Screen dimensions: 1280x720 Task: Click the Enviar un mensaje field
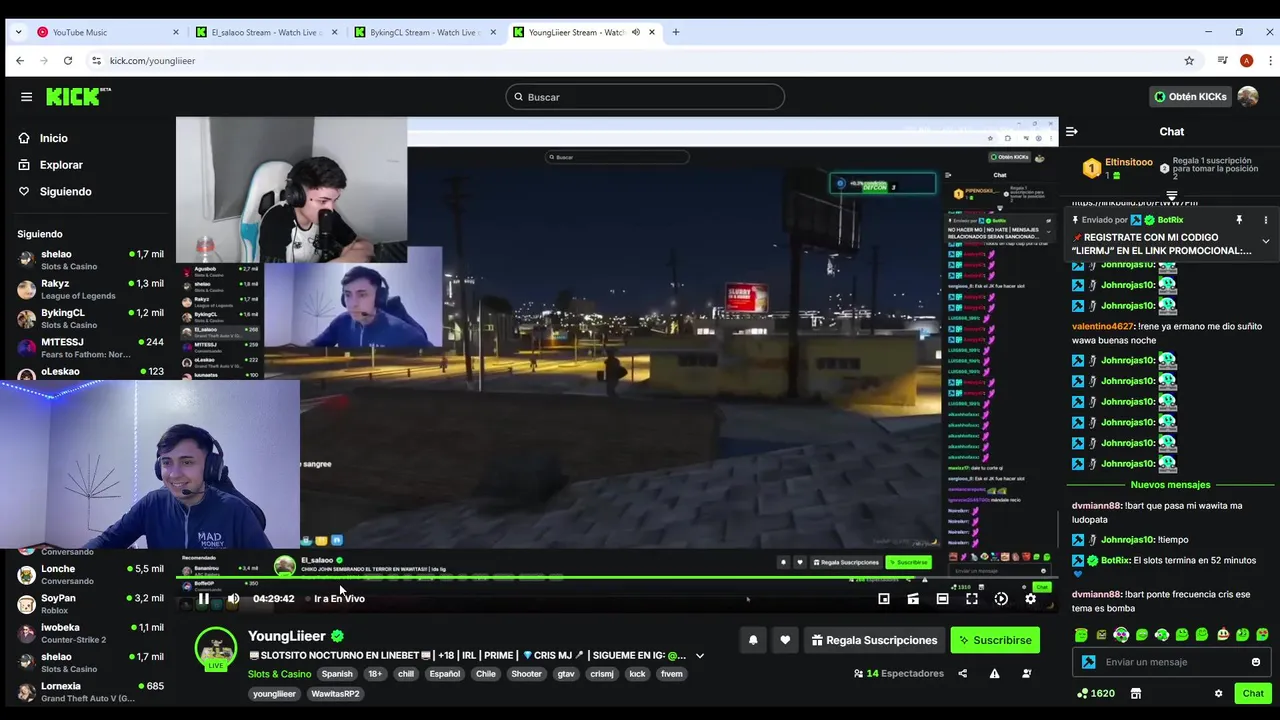[x=1172, y=662]
